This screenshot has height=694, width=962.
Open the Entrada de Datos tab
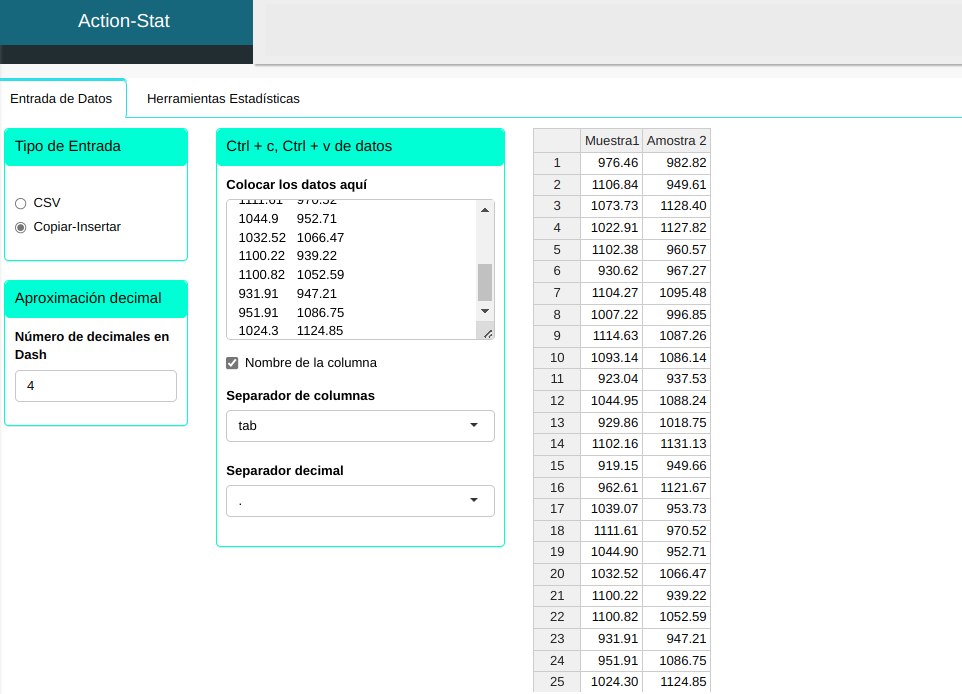tap(61, 99)
